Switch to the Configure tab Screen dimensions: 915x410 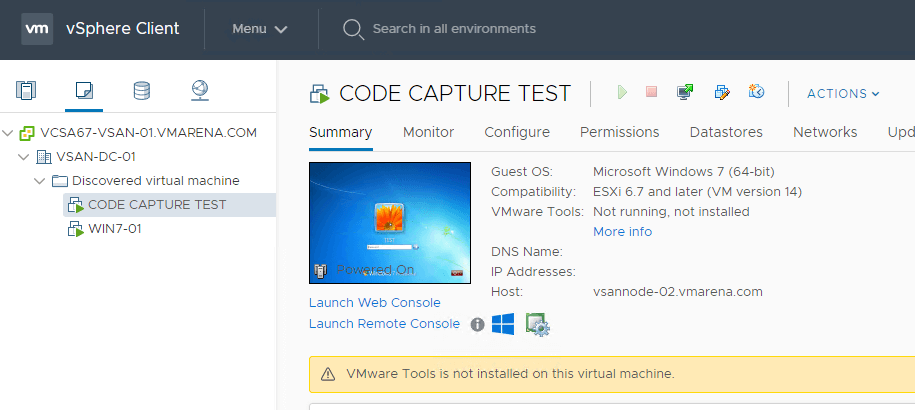pos(517,132)
